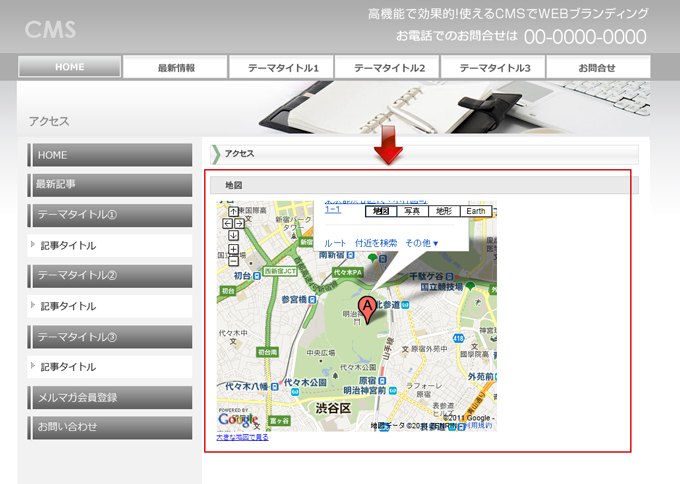
Task: Switch map to 地形 view
Action: coord(444,211)
